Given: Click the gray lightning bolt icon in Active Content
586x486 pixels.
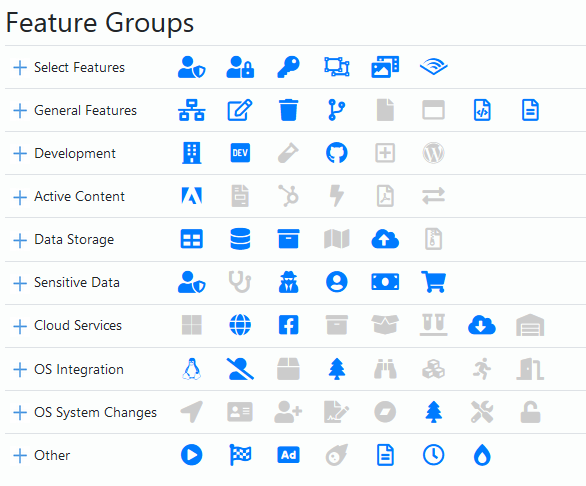Looking at the screenshot, I should 337,196.
